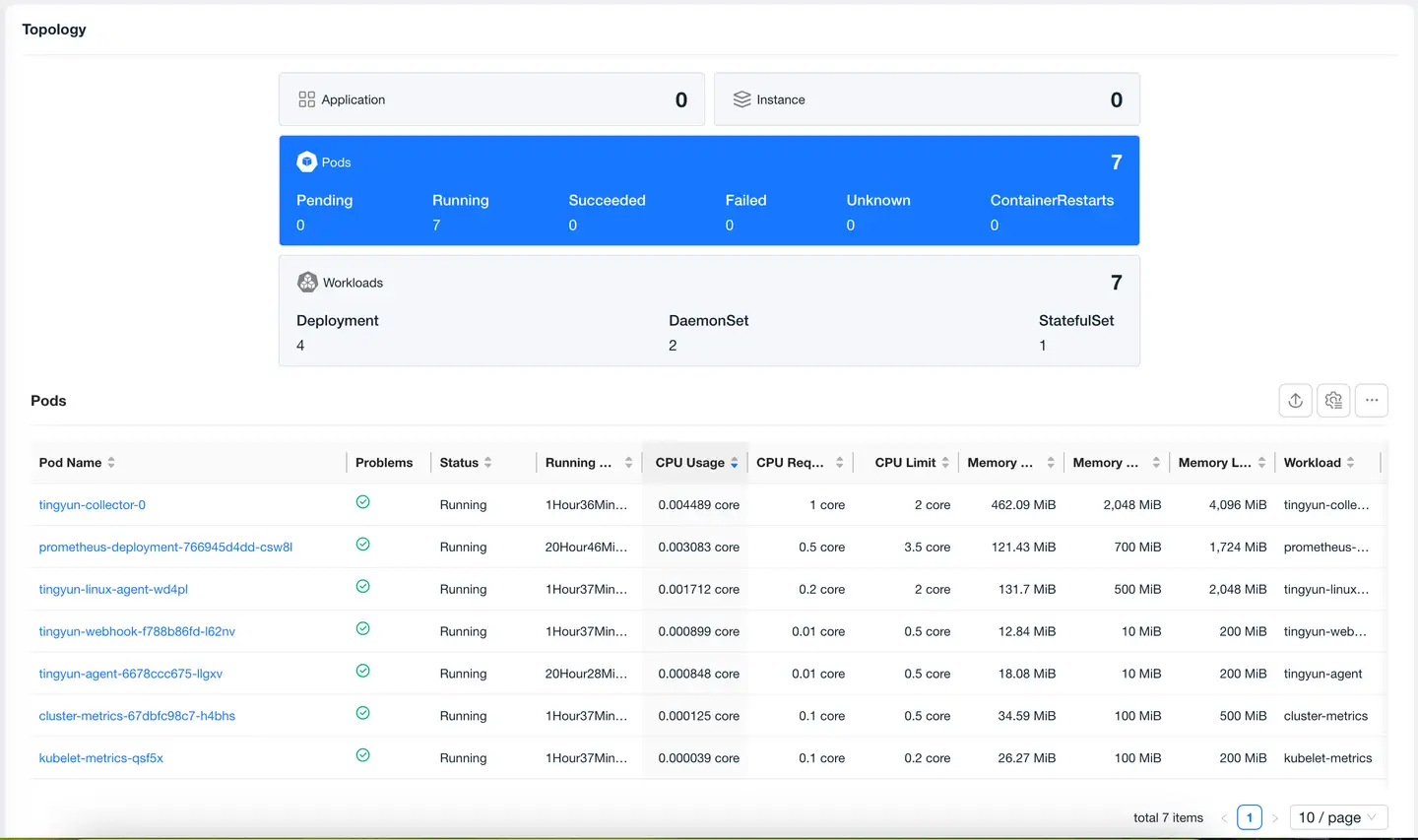Open the more options ellipsis button
Screen dimensions: 1418x840
1372,401
